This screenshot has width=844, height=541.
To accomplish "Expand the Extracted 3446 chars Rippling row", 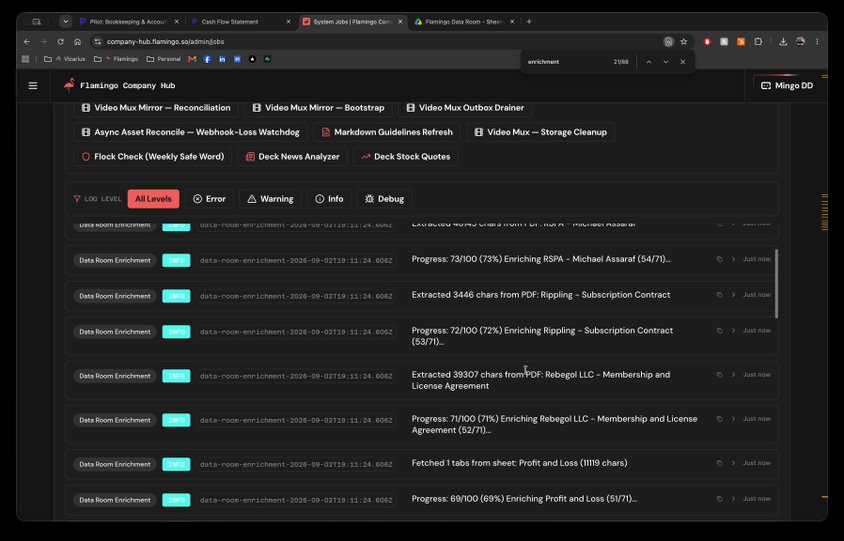I will tap(733, 295).
